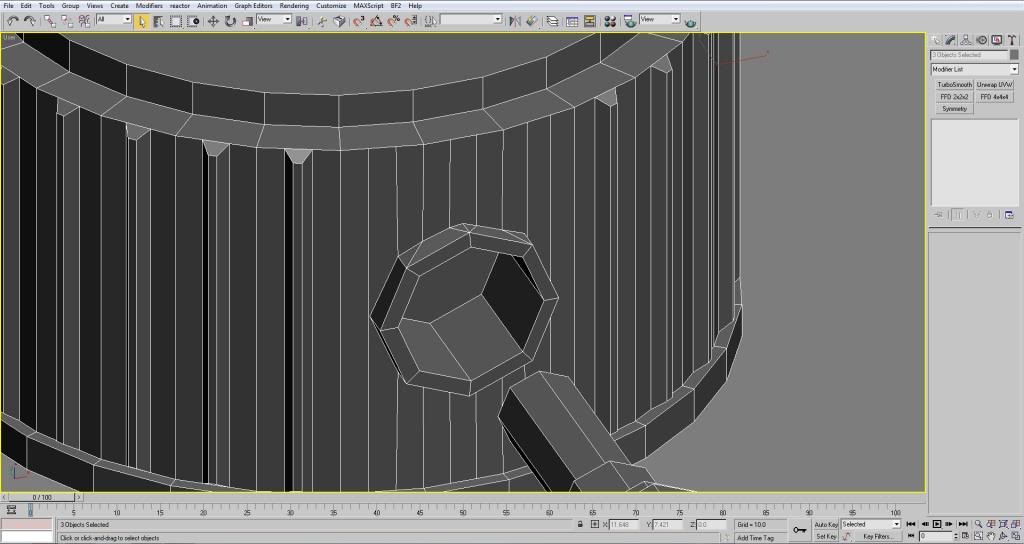Viewport: 1024px width, 544px height.
Task: Toggle the selection lock padlock
Action: tap(580, 524)
